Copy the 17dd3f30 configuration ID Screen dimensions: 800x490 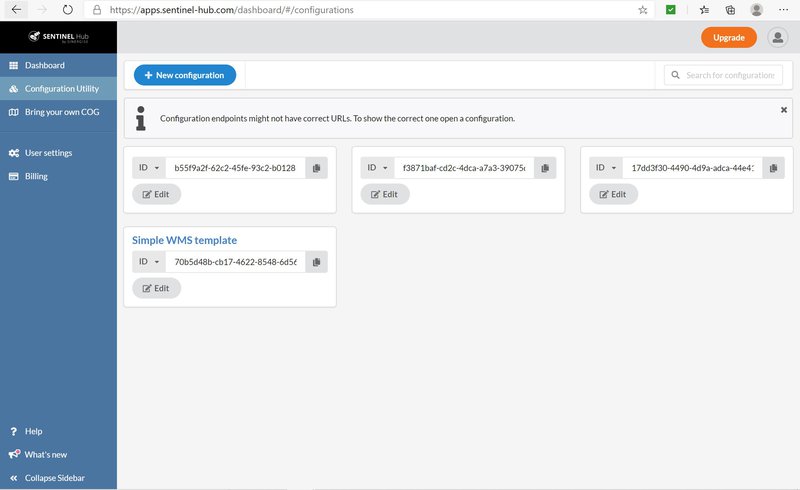(773, 168)
